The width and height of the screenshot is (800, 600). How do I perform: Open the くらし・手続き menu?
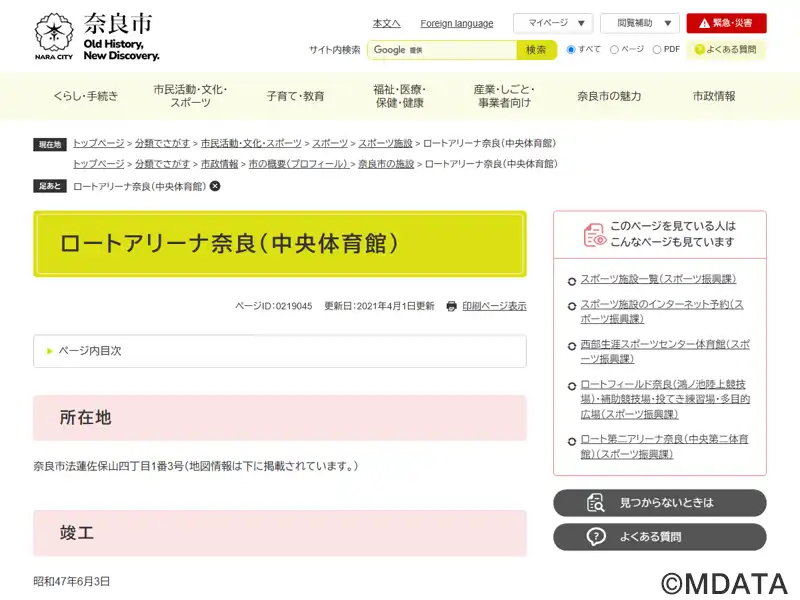[86, 96]
